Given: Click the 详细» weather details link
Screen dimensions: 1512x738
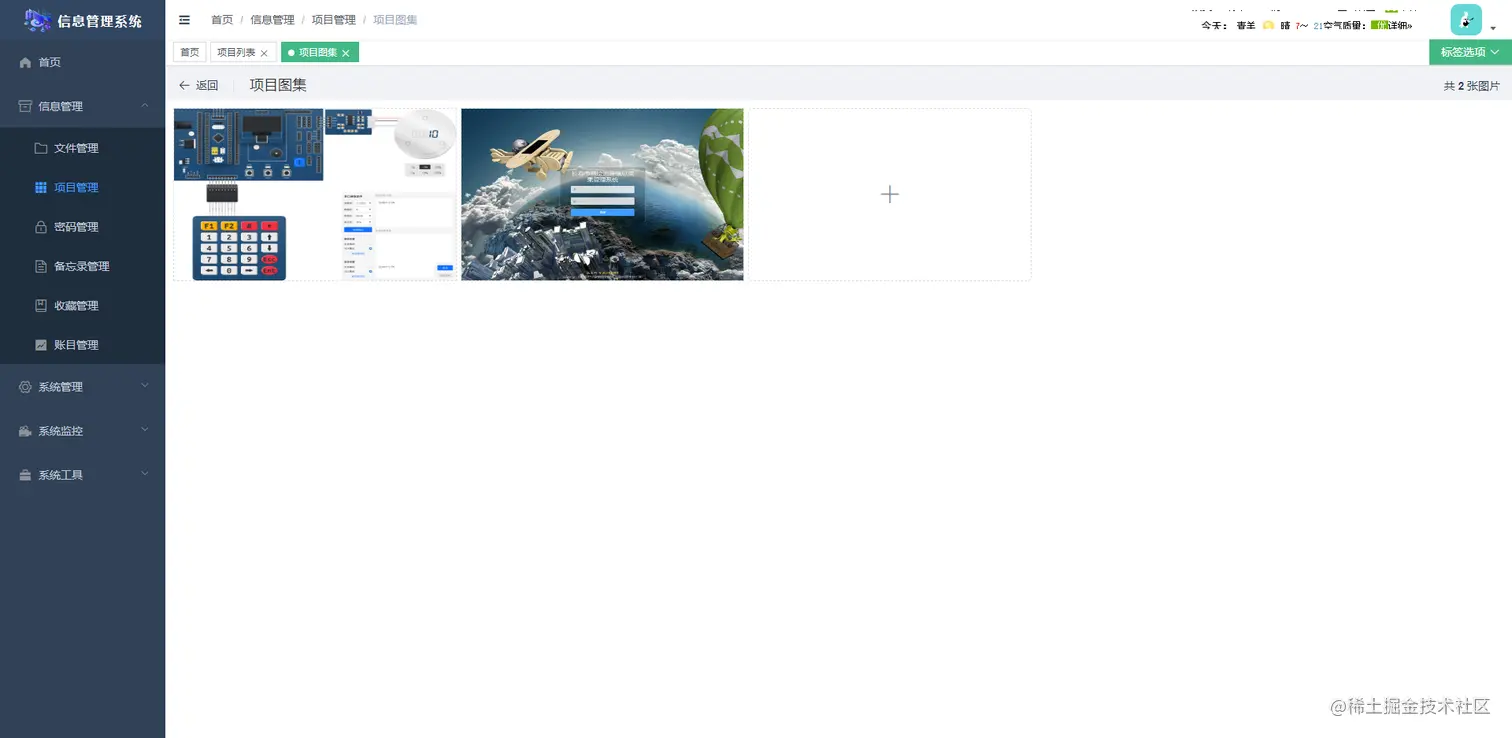Looking at the screenshot, I should tap(1398, 26).
